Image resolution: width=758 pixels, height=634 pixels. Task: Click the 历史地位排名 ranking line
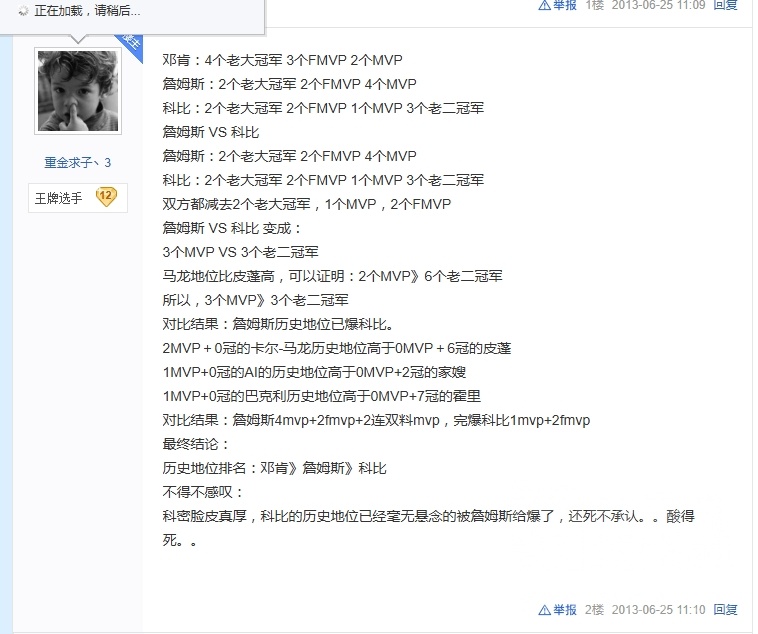pyautogui.click(x=274, y=468)
